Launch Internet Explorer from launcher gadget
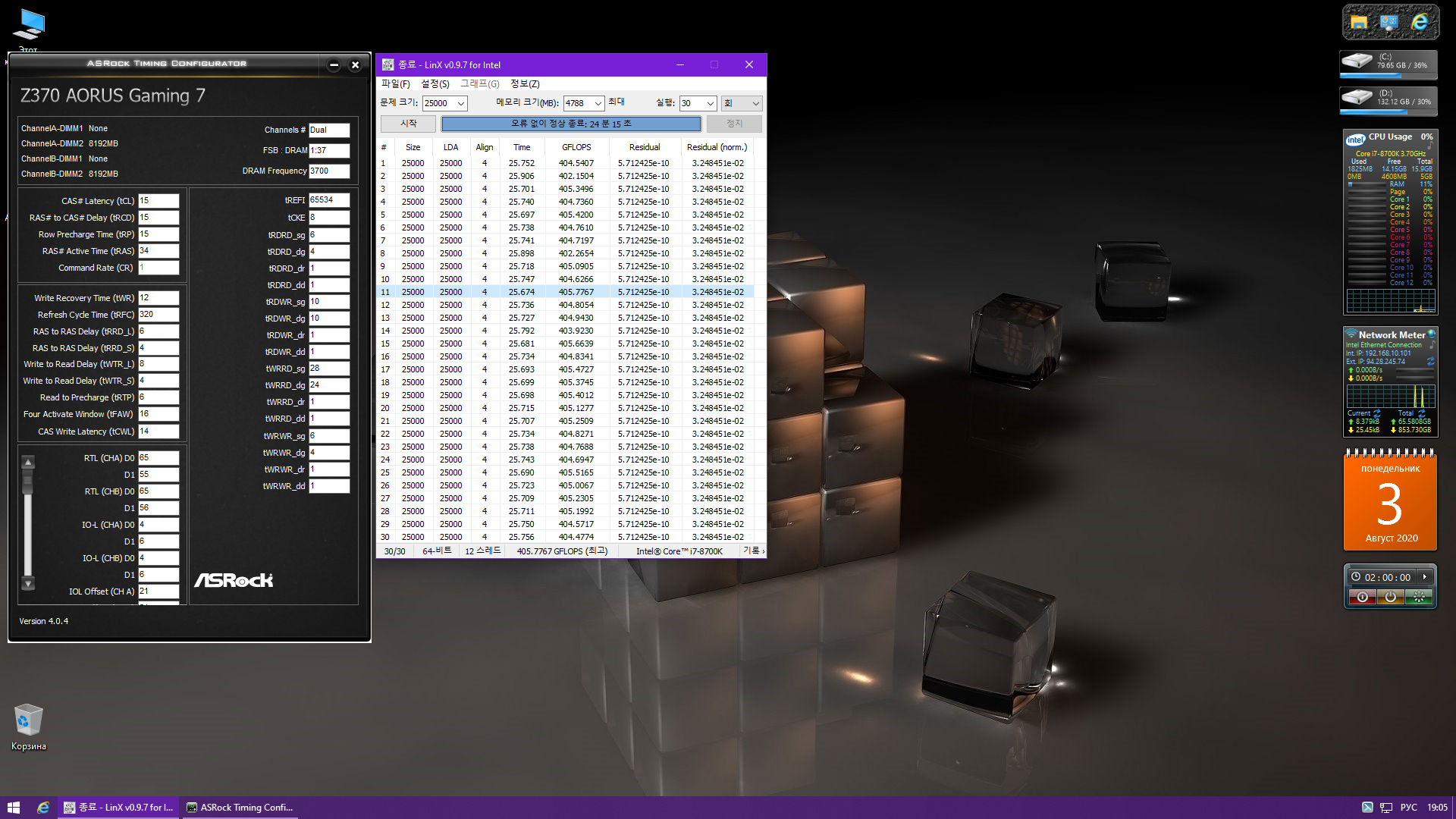Image resolution: width=1456 pixels, height=819 pixels. point(1420,23)
